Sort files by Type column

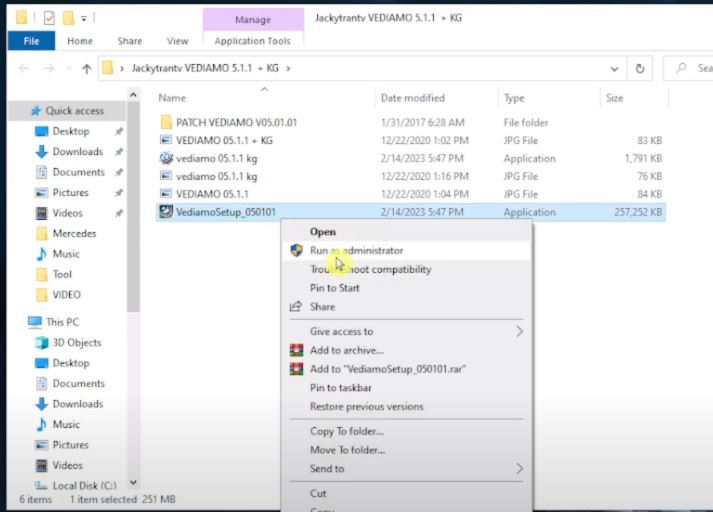[514, 98]
